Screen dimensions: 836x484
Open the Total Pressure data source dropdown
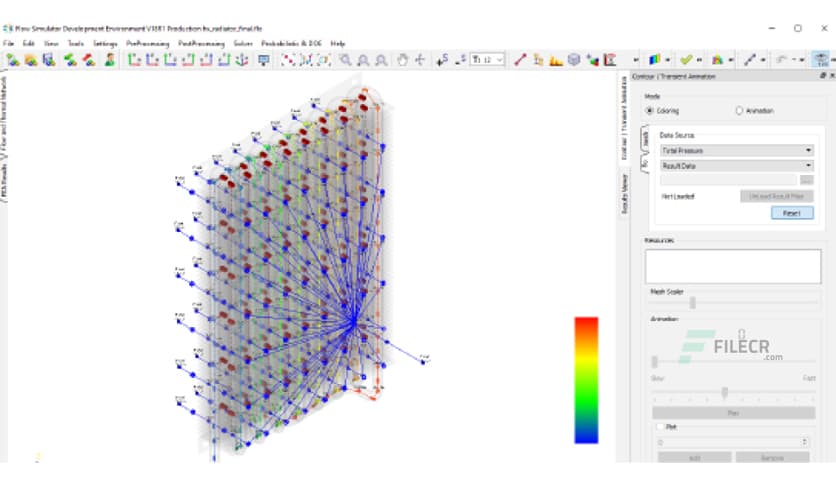737,151
